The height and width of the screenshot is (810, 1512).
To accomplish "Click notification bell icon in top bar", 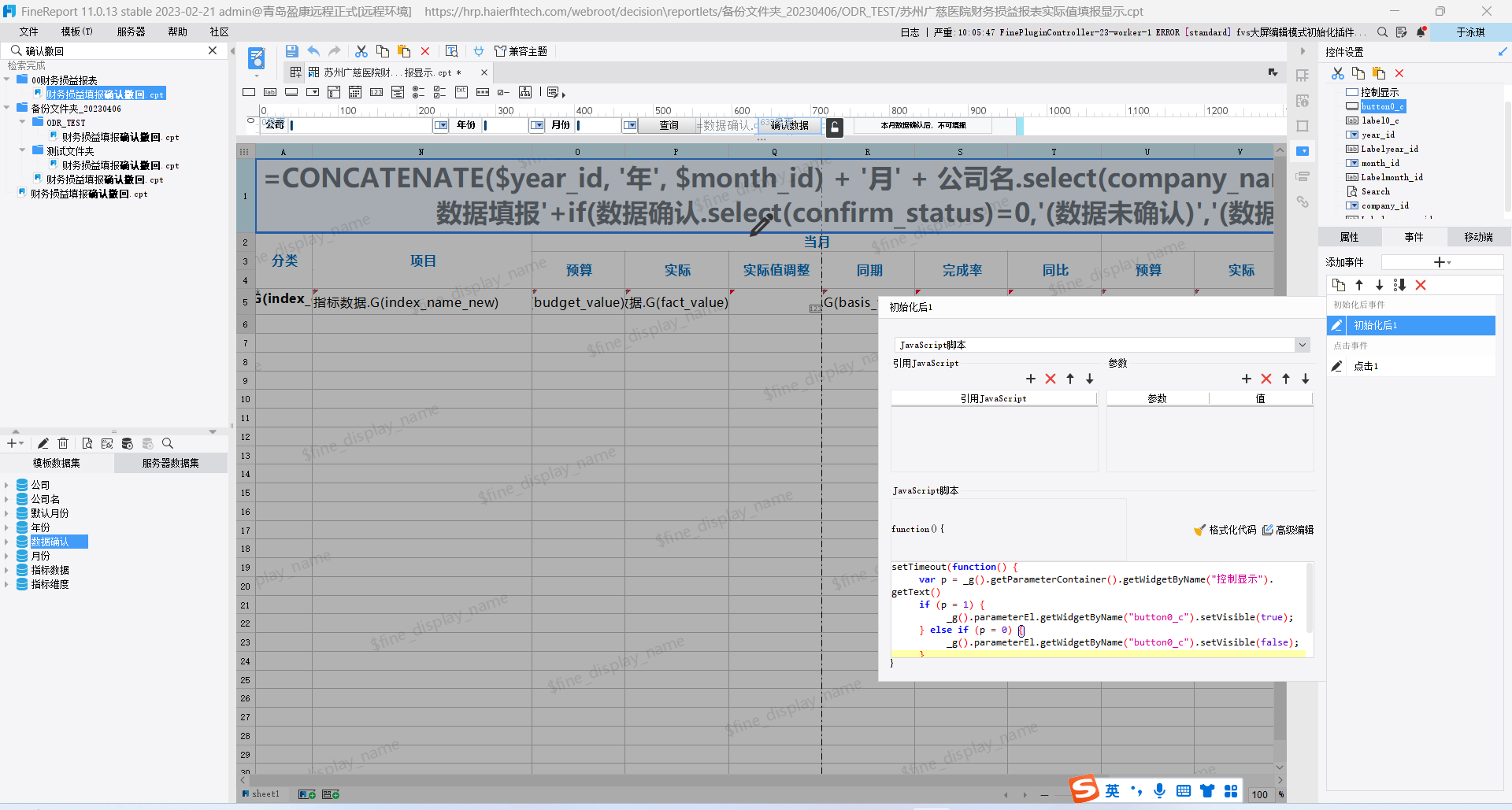I will [1421, 32].
